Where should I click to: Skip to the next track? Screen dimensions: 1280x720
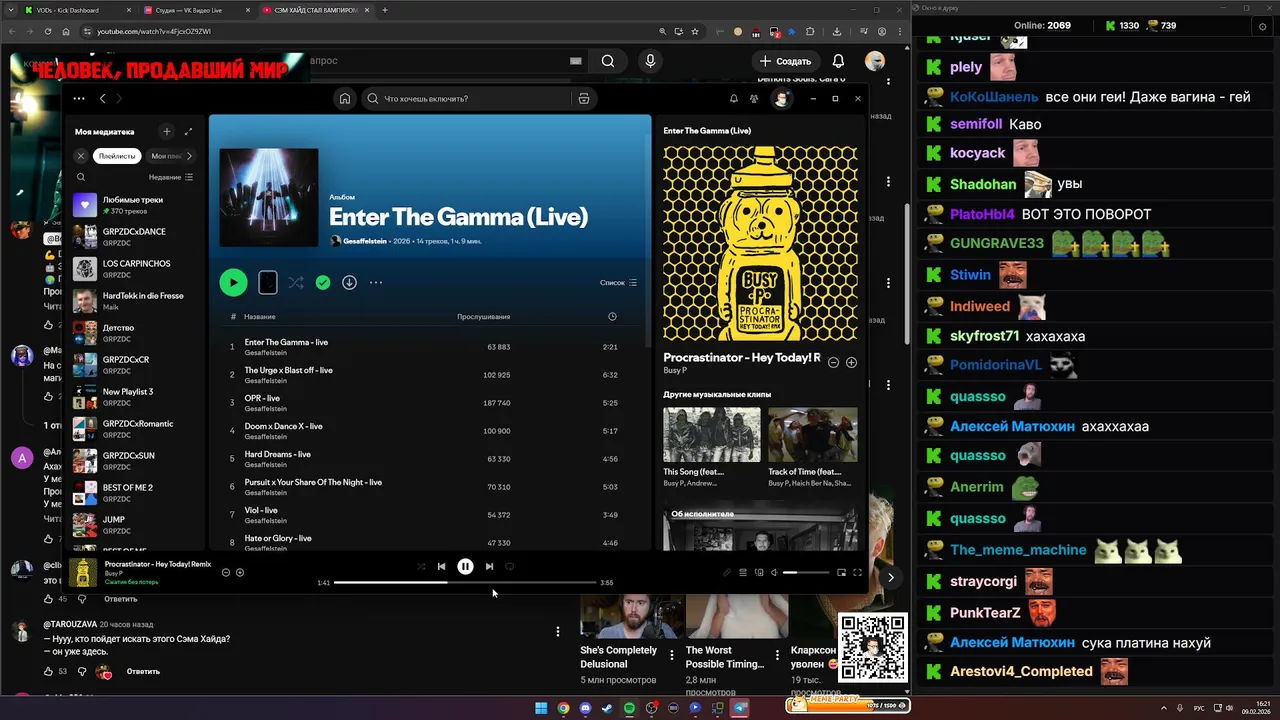tap(489, 566)
